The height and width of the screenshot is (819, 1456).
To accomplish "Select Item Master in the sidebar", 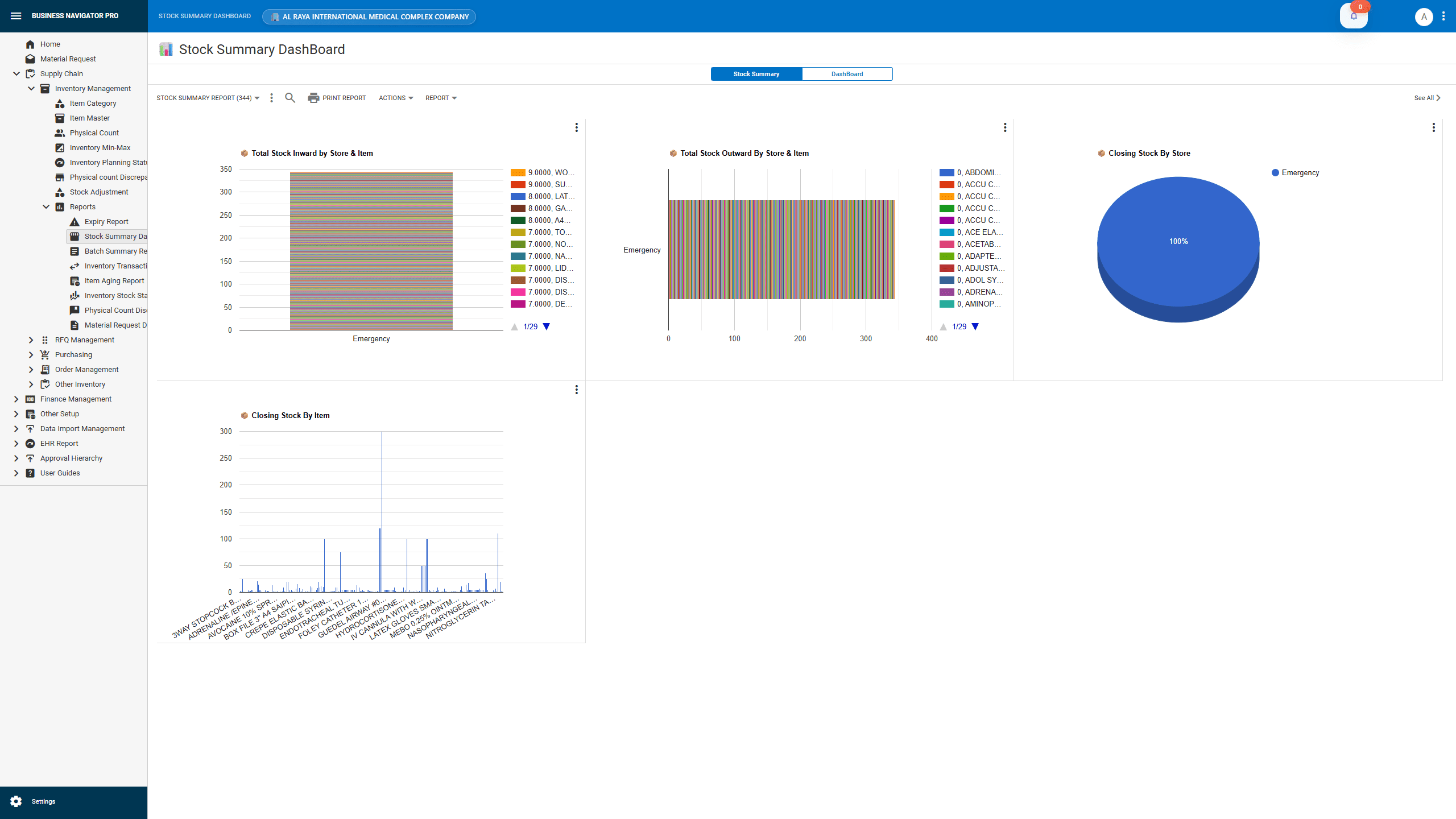I will (x=90, y=118).
